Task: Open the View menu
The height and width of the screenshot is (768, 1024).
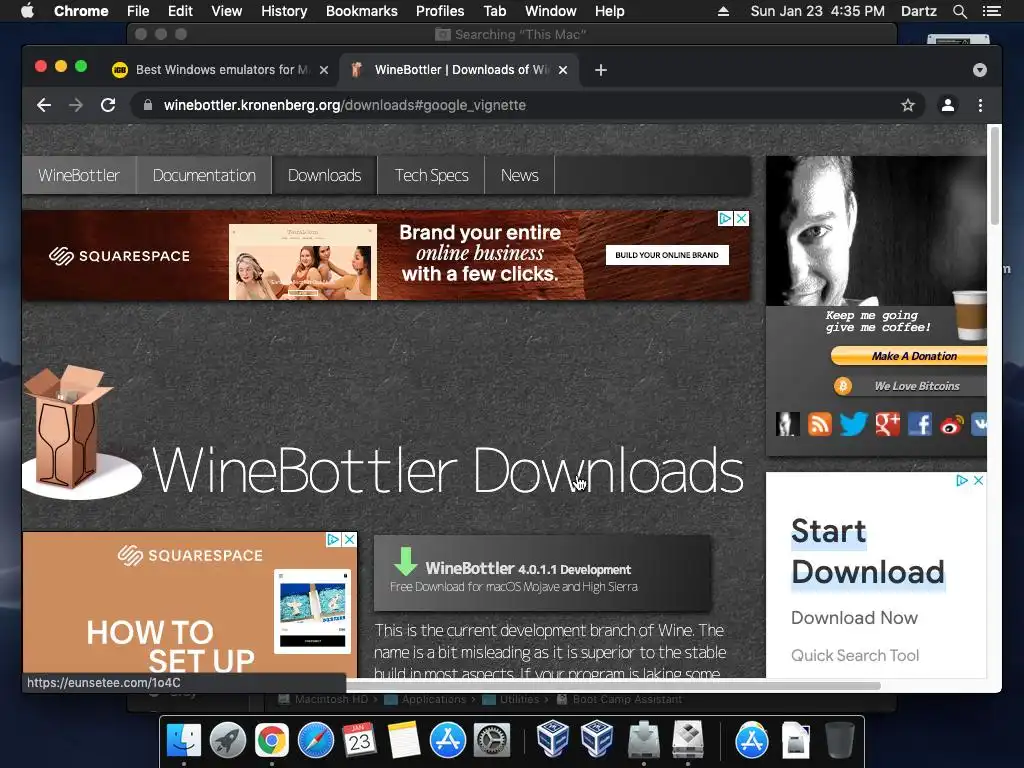Action: 227,11
